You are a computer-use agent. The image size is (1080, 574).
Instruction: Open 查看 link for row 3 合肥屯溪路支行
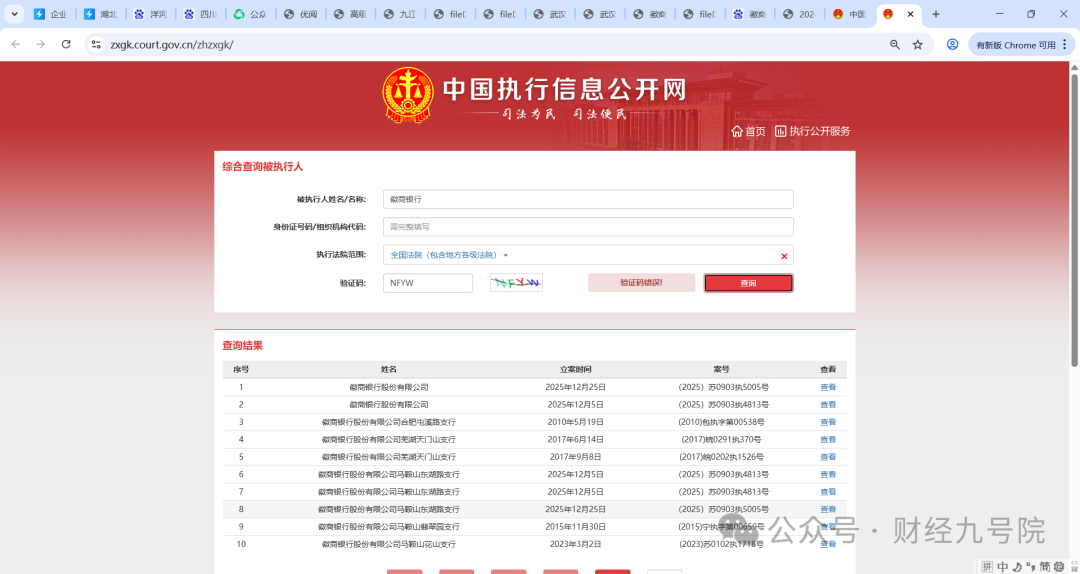[x=828, y=422]
